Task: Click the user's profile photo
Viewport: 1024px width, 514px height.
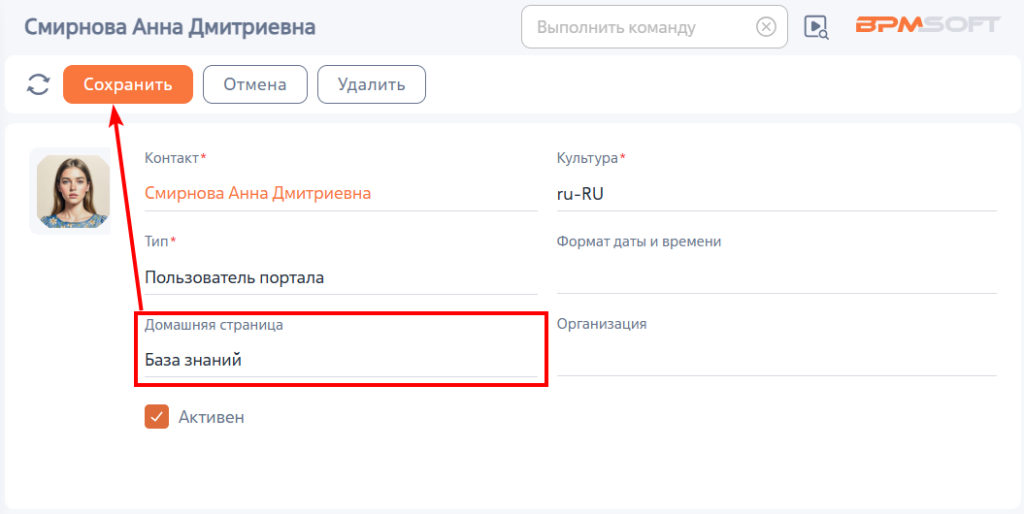Action: 72,191
